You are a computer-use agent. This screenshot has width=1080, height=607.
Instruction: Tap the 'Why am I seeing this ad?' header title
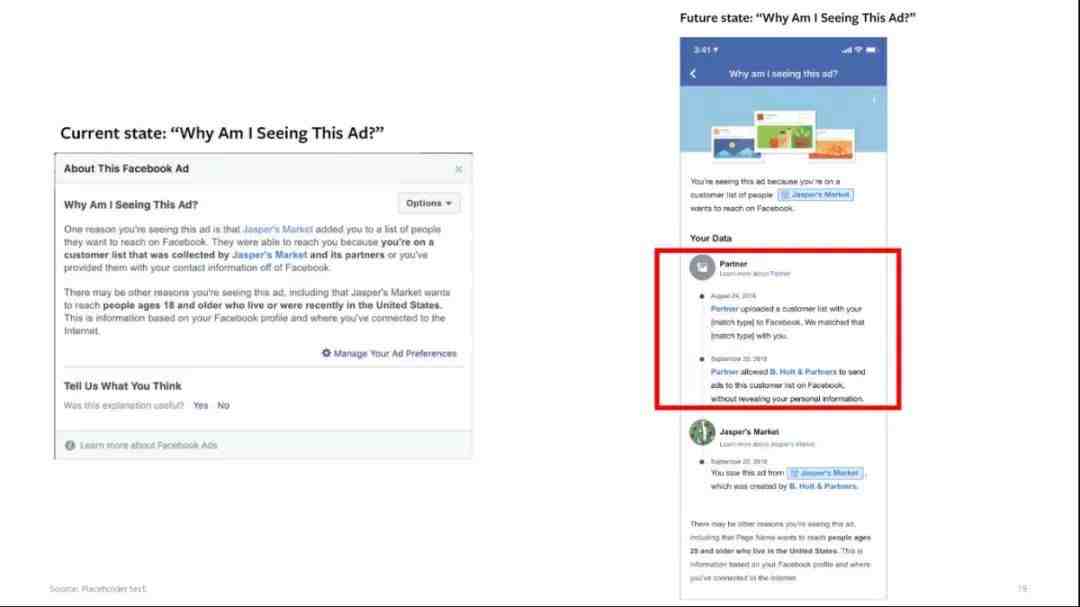(783, 74)
